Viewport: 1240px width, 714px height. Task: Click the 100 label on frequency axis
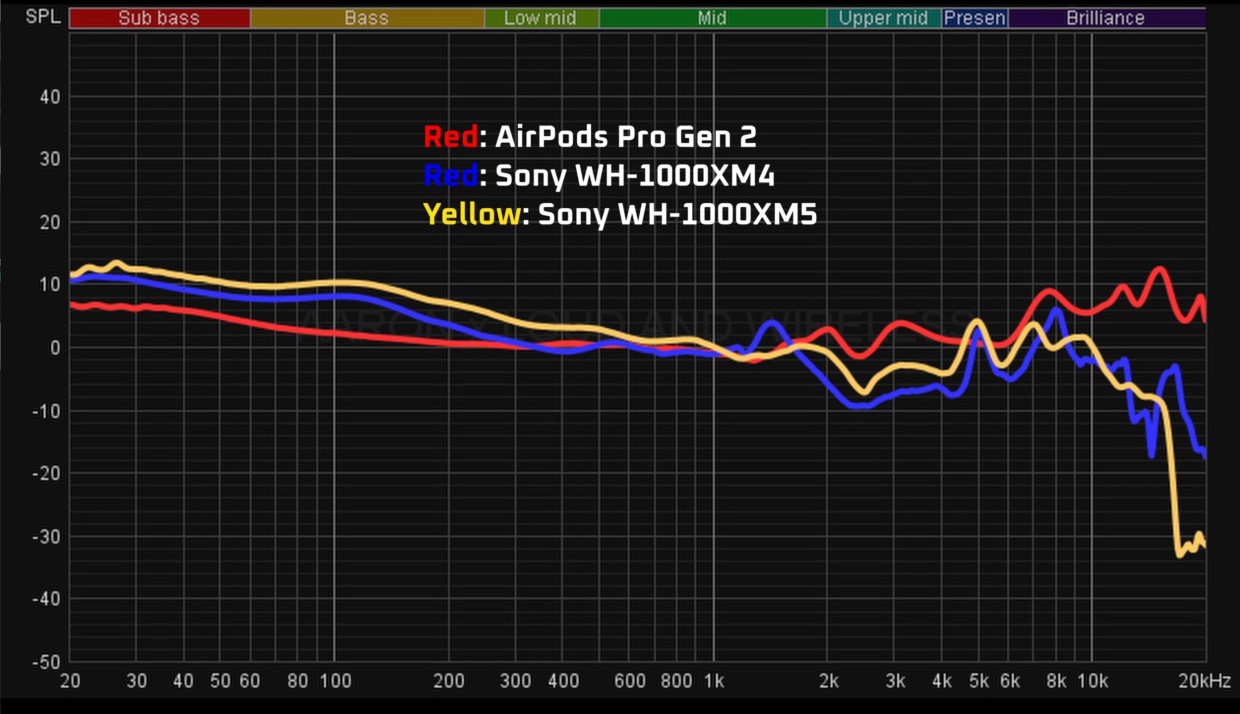point(335,681)
